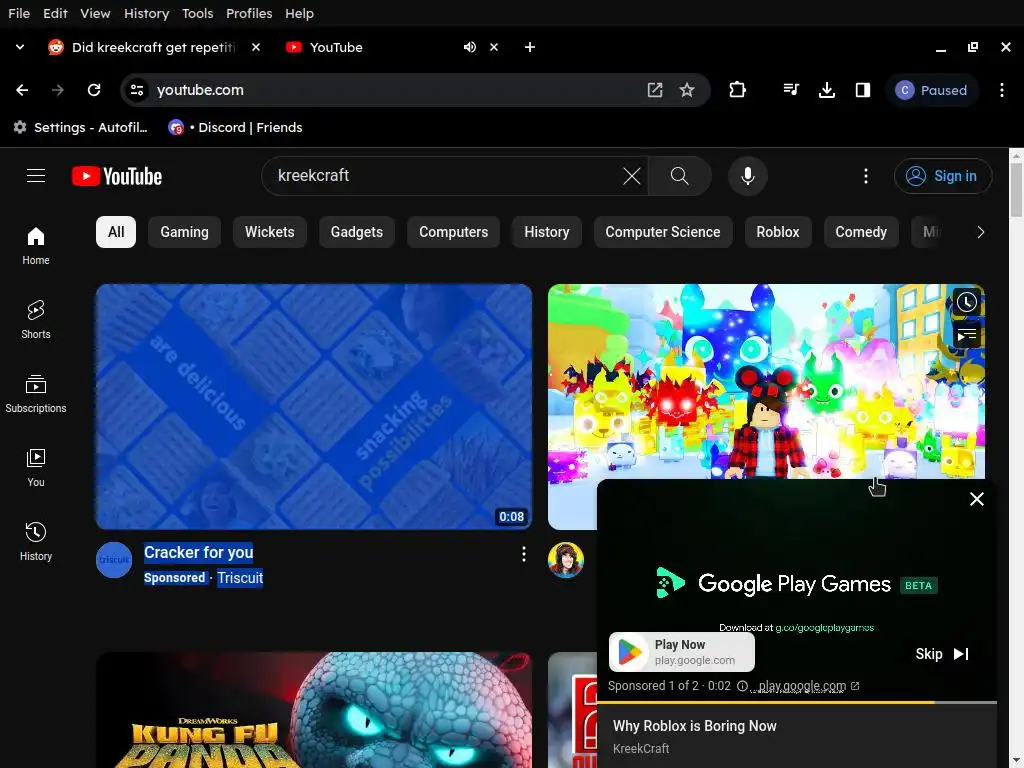Open Shorts in sidebar
The height and width of the screenshot is (768, 1024).
coord(36,319)
